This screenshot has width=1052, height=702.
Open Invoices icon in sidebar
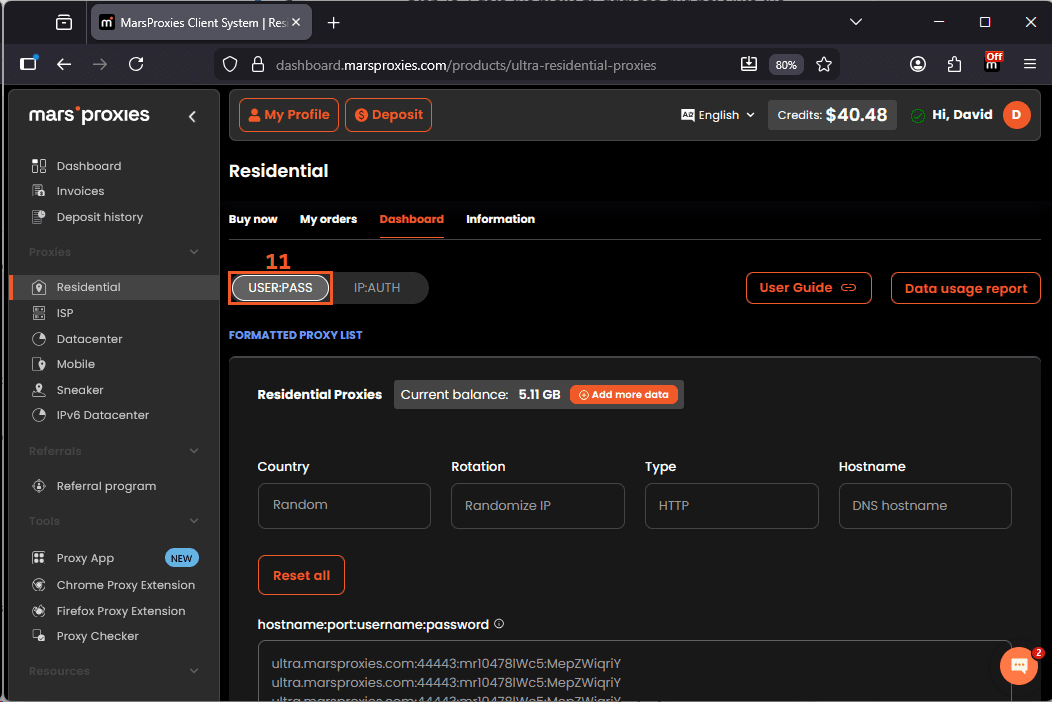(x=39, y=191)
